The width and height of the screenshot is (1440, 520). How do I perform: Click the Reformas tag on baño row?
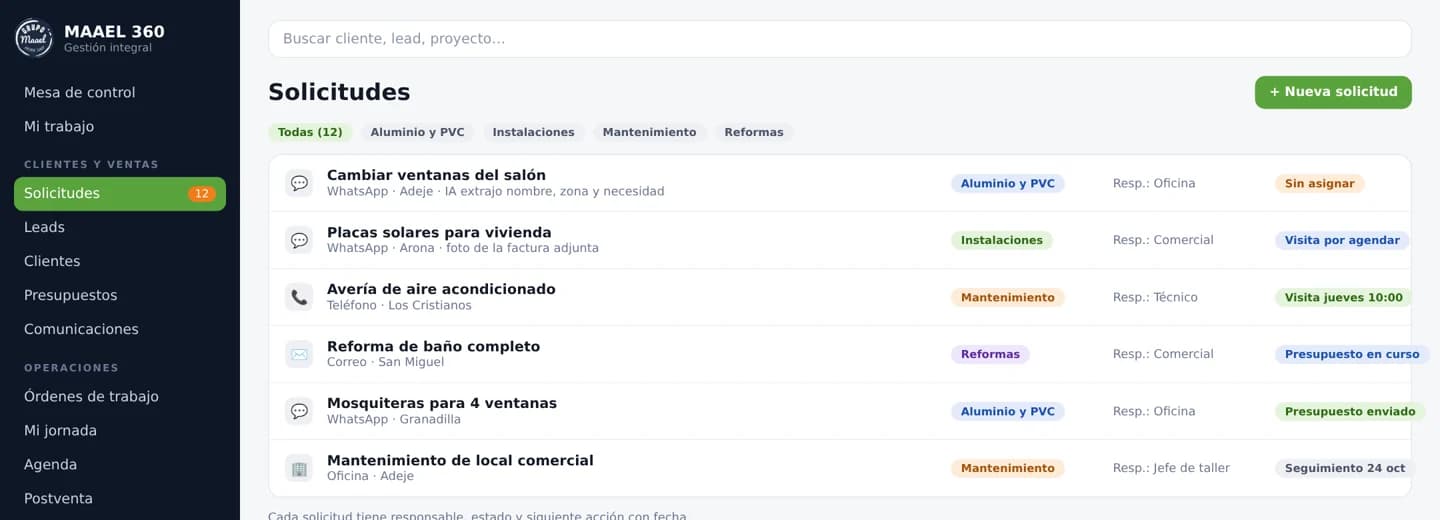point(990,355)
